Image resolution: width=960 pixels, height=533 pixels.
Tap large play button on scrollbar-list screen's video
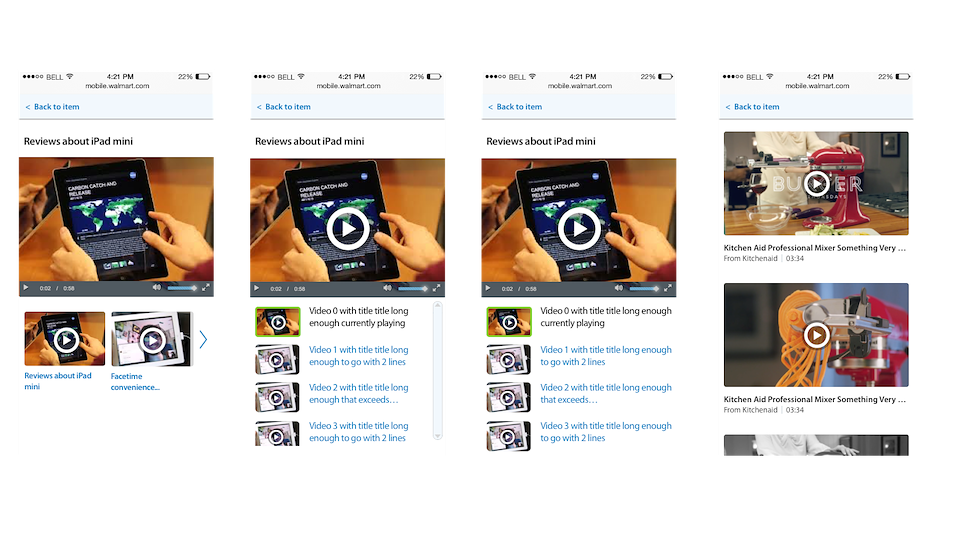pos(348,229)
